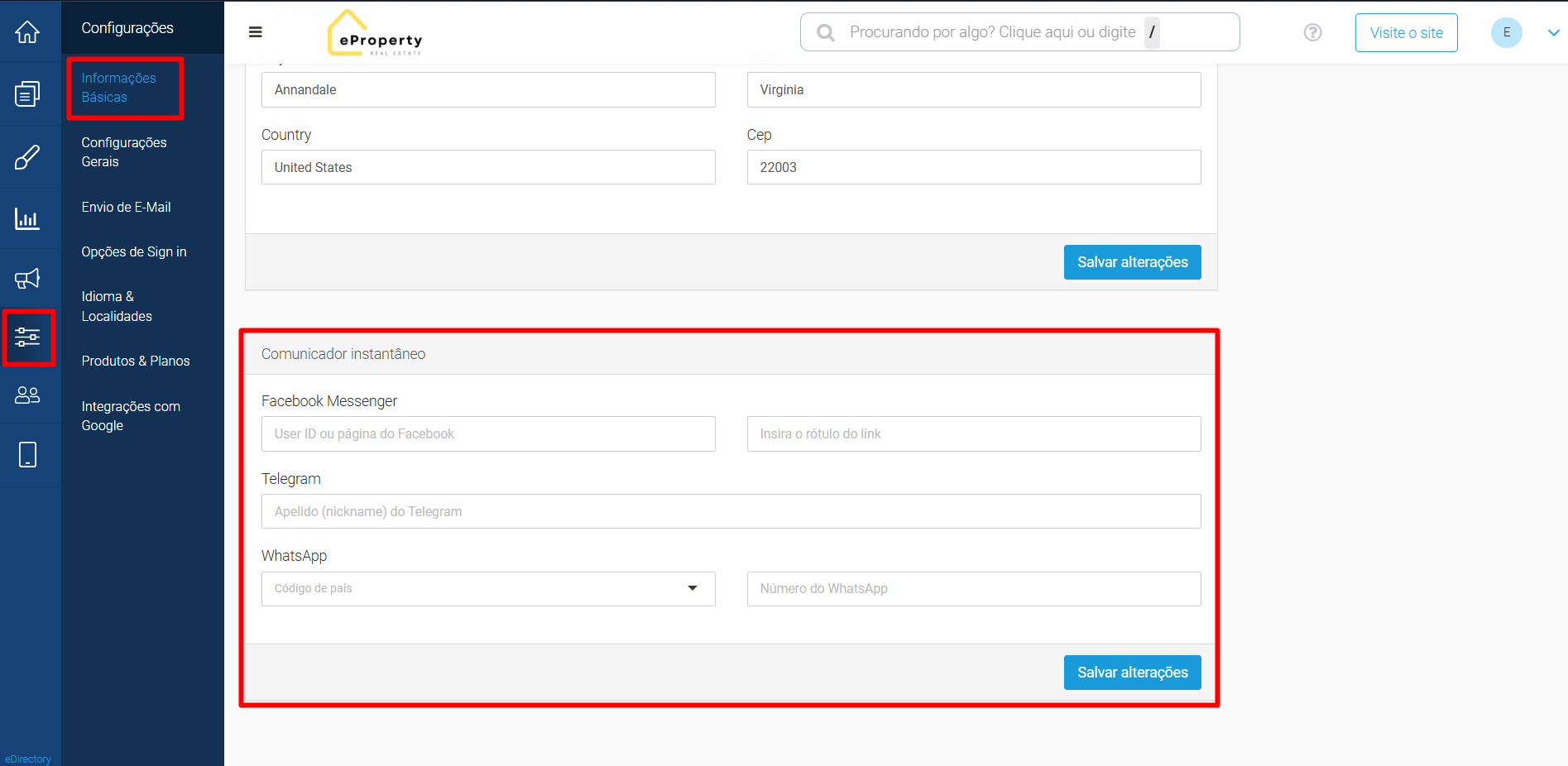Click the Configurações sidebar header

[127, 28]
